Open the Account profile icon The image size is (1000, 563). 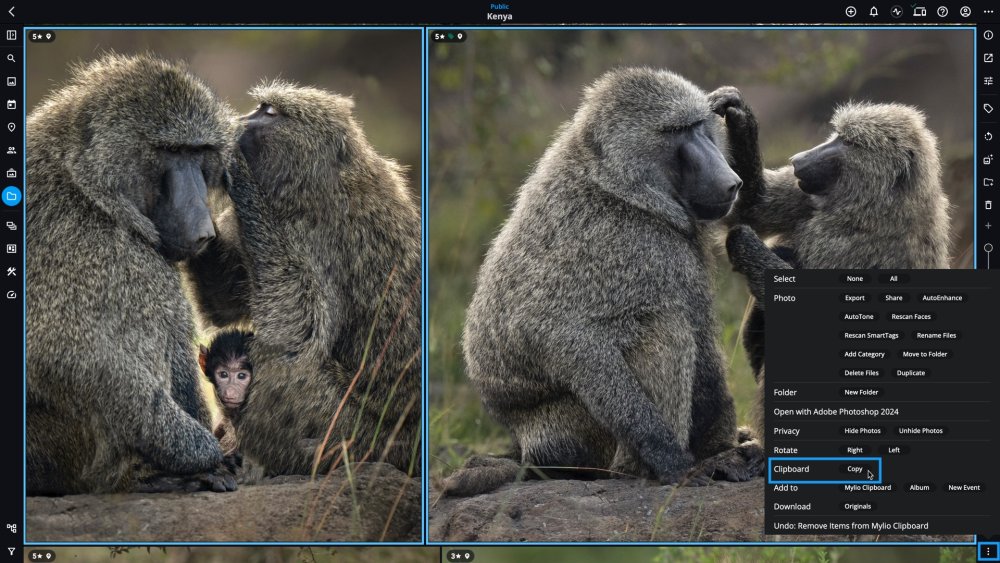click(x=966, y=11)
